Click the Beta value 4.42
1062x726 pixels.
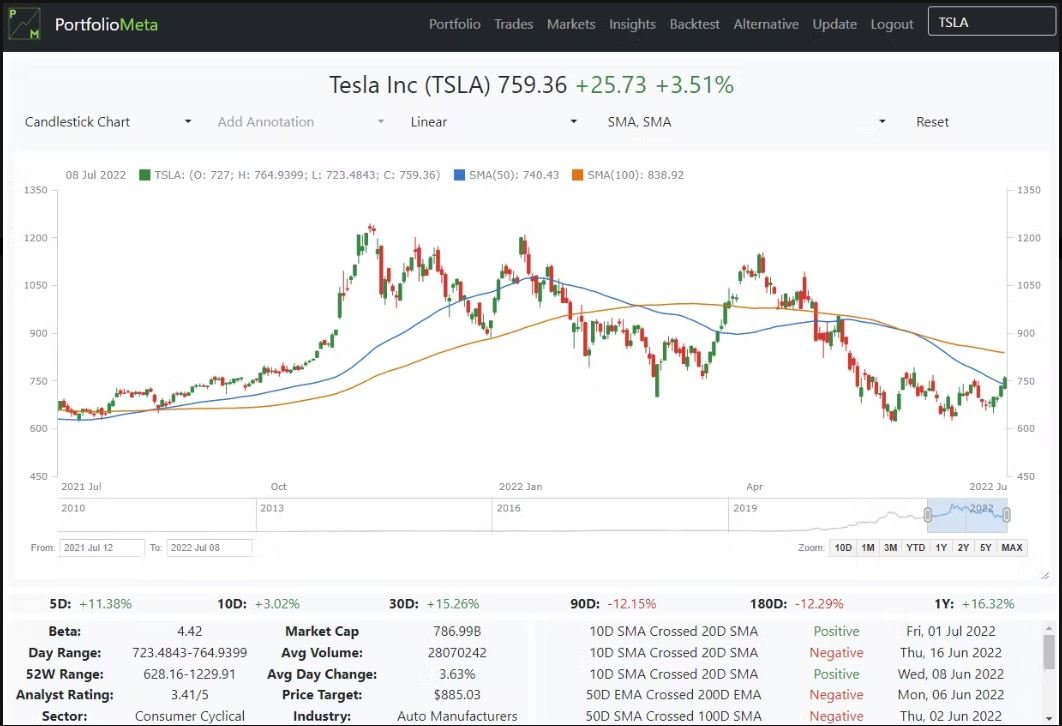[190, 631]
